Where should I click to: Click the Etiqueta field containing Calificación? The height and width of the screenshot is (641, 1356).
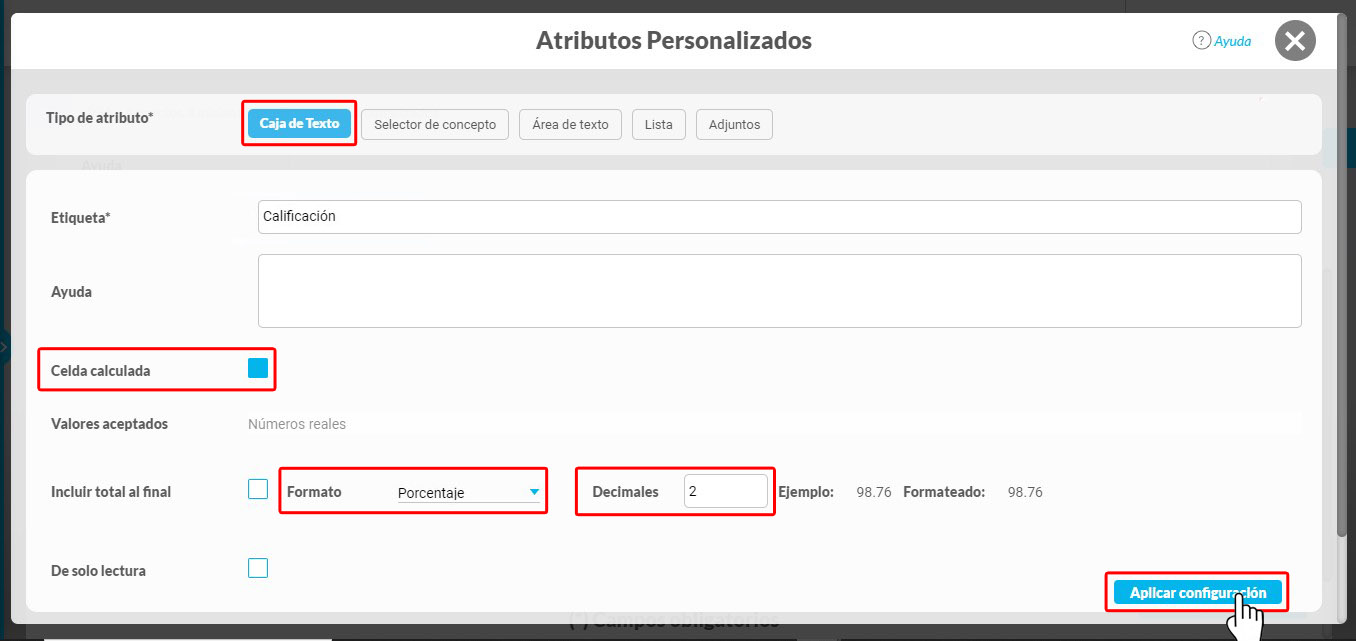tap(779, 217)
